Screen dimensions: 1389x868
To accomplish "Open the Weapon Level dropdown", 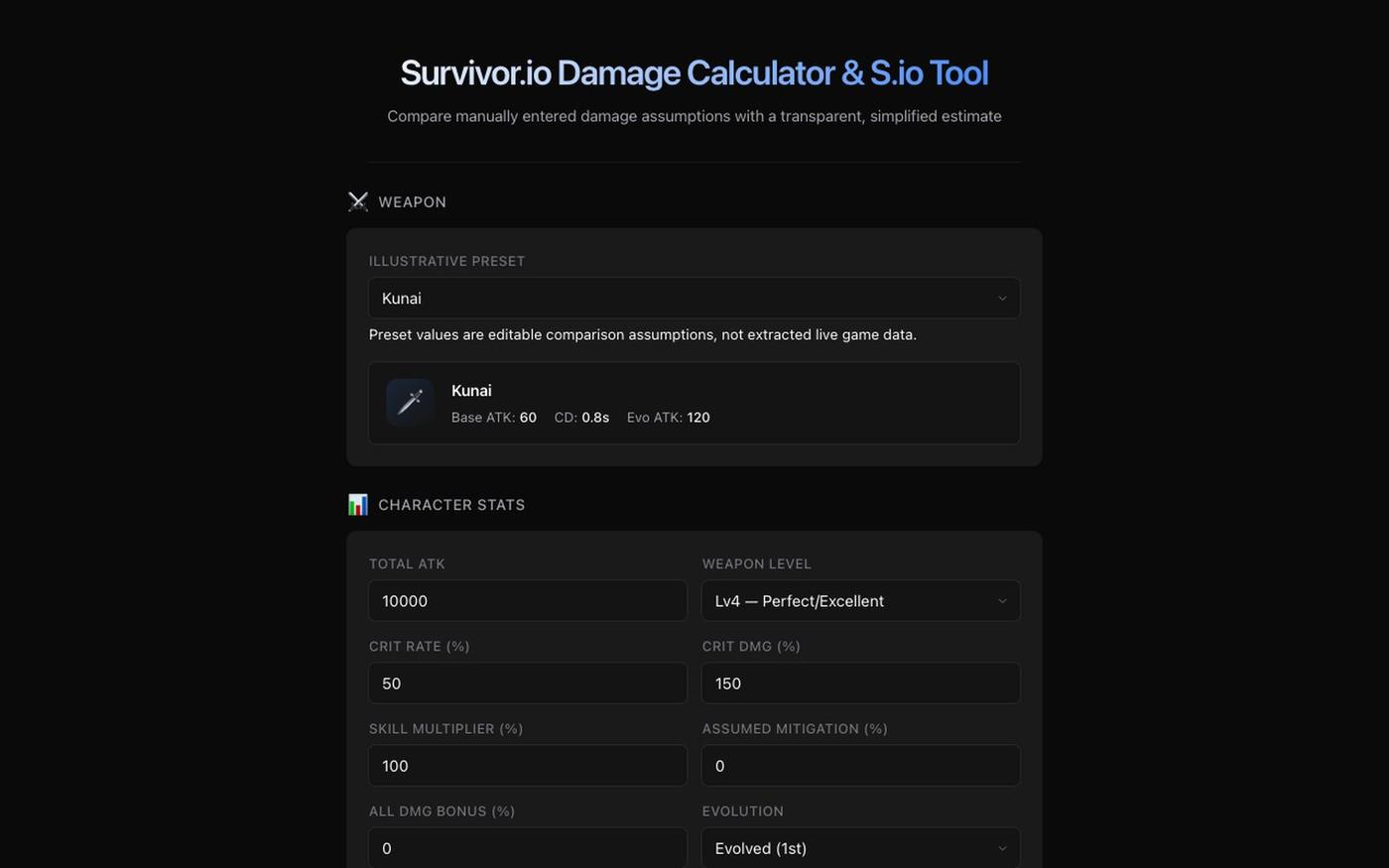I will pyautogui.click(x=860, y=600).
